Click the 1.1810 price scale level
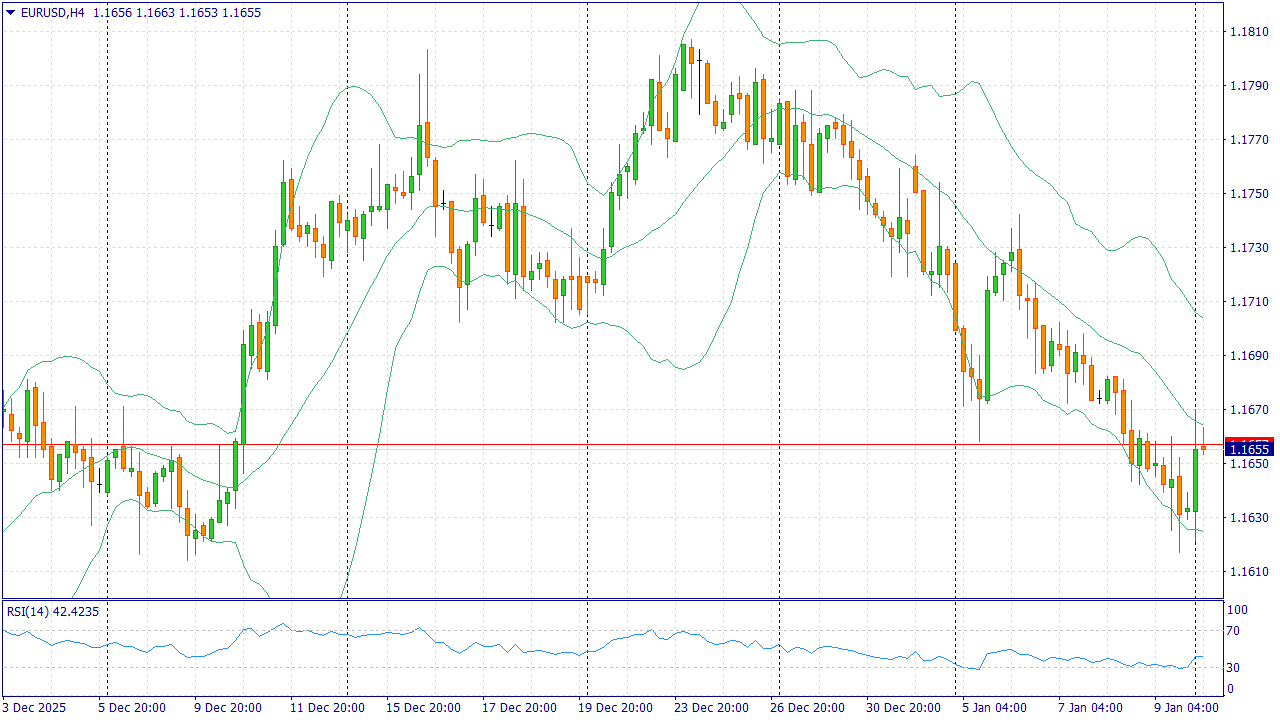1280x720 pixels. 1247,32
